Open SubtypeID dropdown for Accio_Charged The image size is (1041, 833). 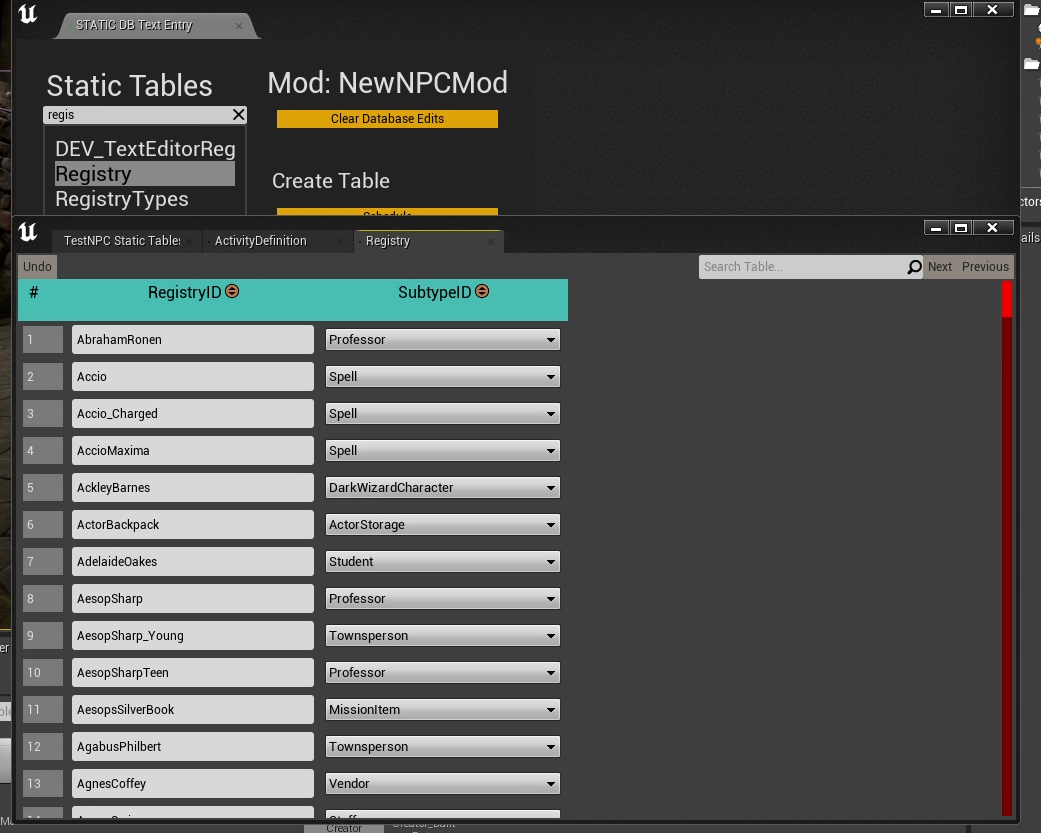click(x=442, y=414)
